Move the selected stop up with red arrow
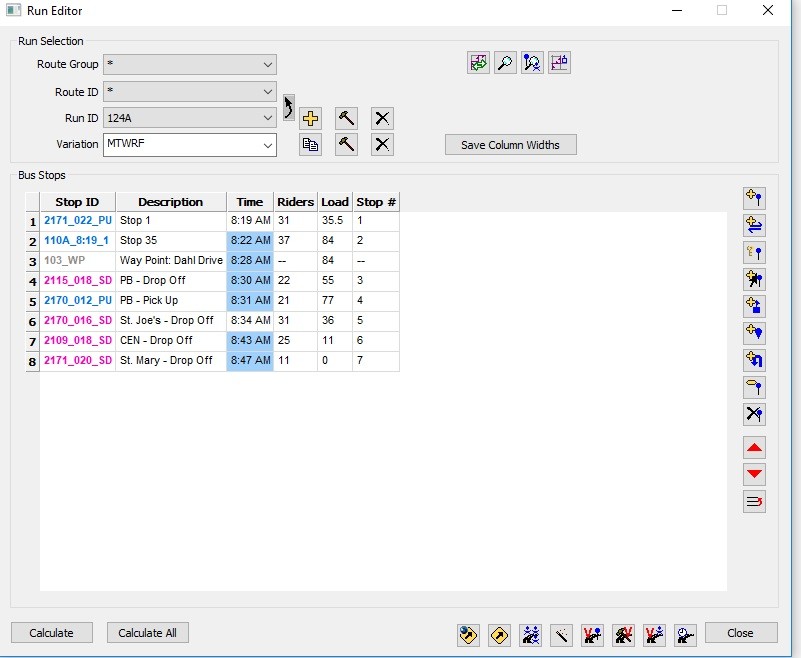801x658 pixels. point(755,448)
